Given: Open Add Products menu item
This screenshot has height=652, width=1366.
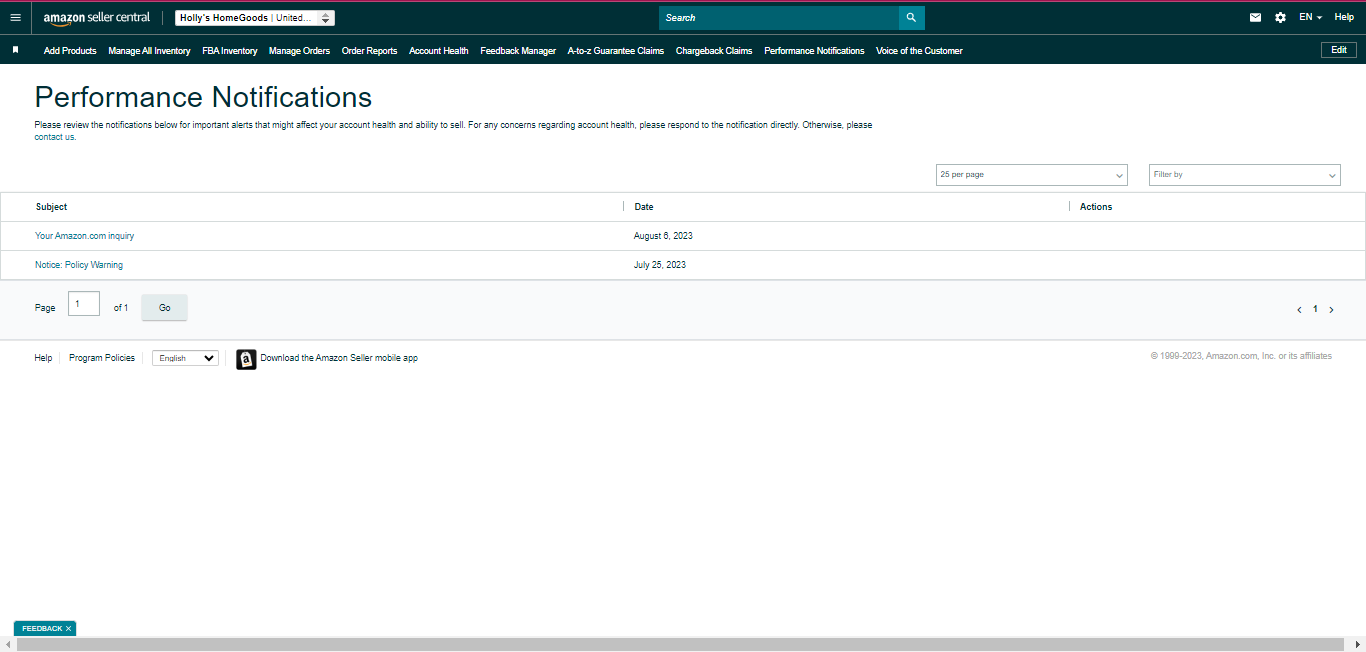Looking at the screenshot, I should pos(70,51).
